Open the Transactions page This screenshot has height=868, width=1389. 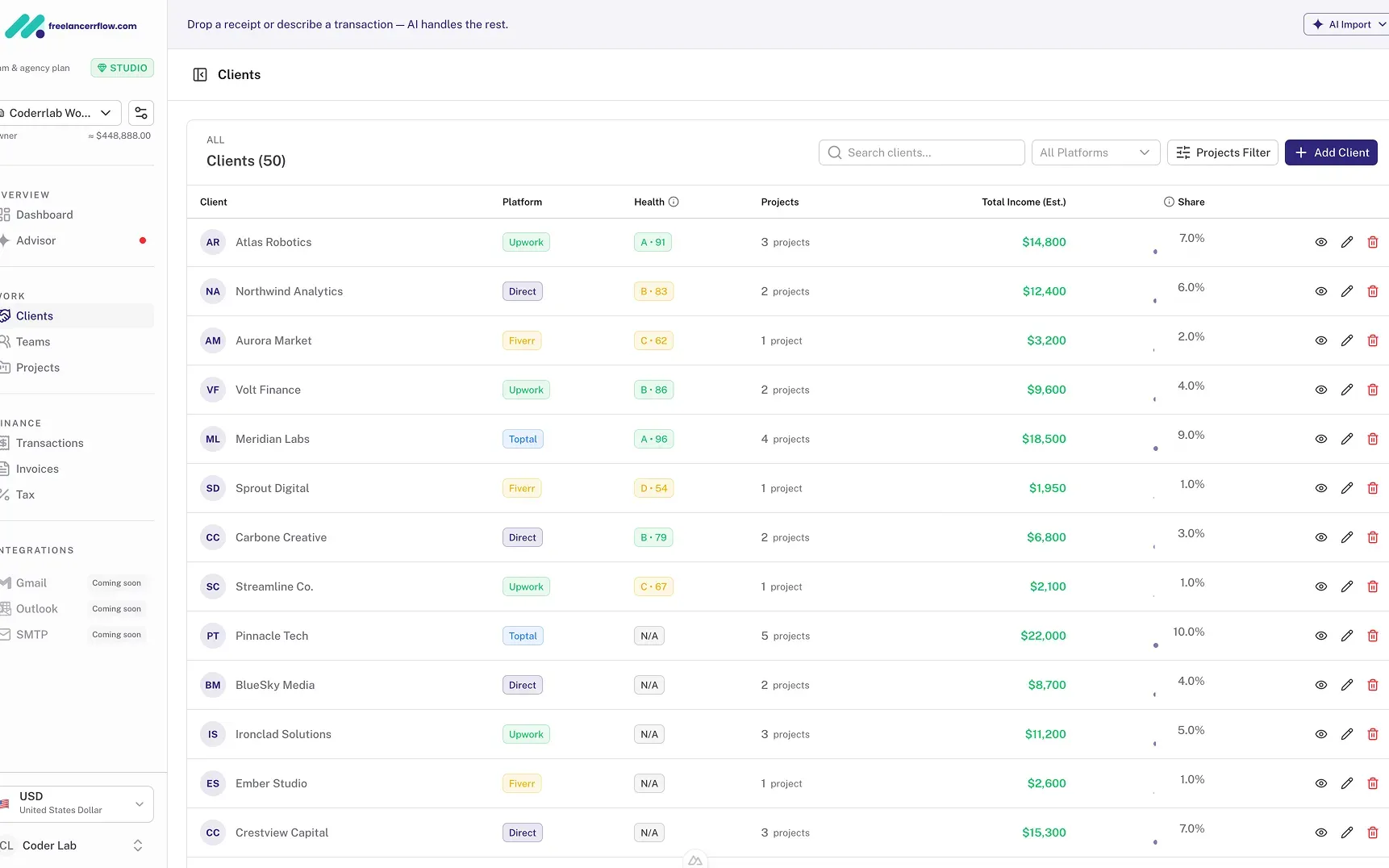pos(51,443)
